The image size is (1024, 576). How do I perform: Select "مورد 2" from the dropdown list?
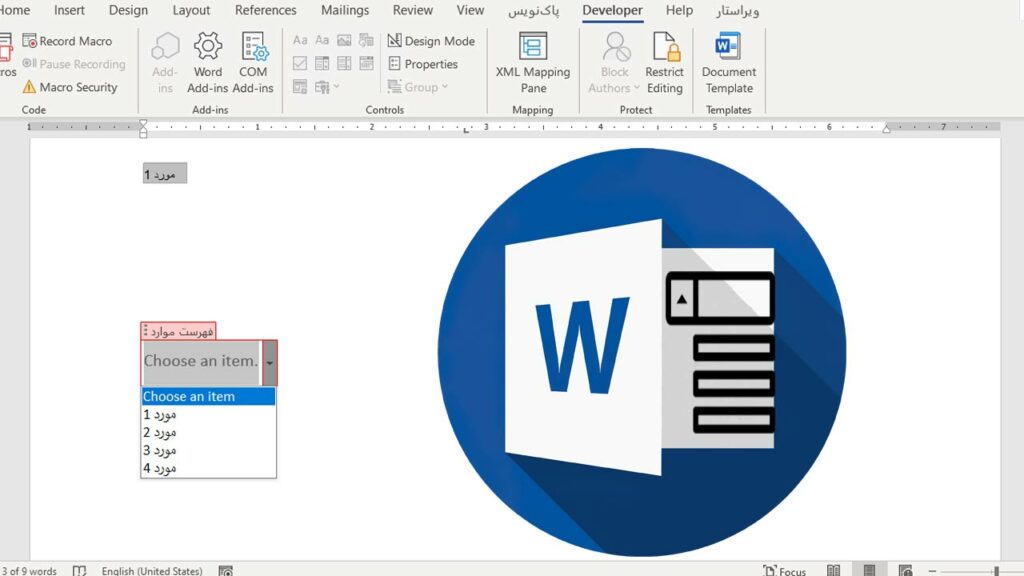click(160, 432)
